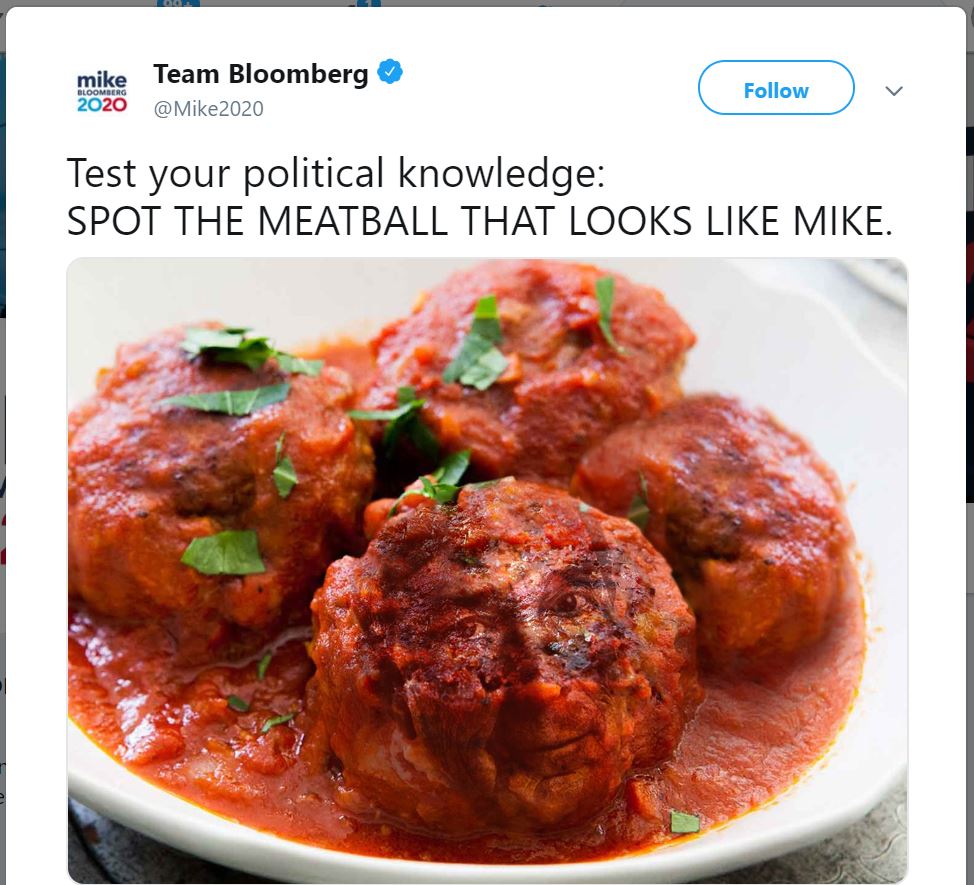The height and width of the screenshot is (885, 974).
Task: Click the large parsley leaf on sauce-covered meatball
Action: coord(224,553)
